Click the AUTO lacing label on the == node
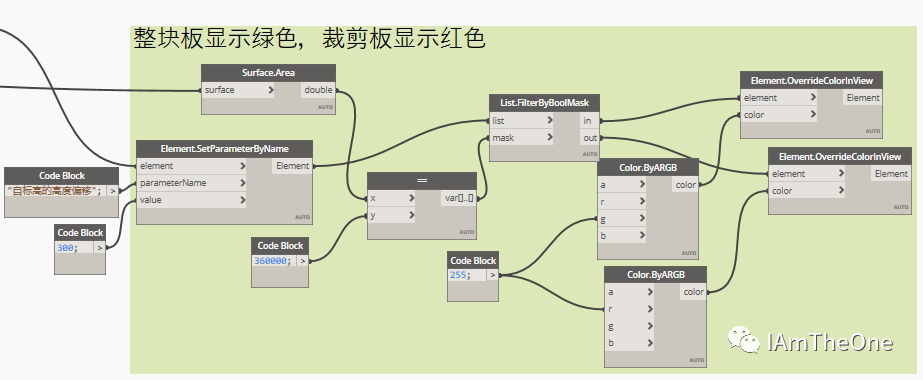The image size is (923, 380). [466, 232]
